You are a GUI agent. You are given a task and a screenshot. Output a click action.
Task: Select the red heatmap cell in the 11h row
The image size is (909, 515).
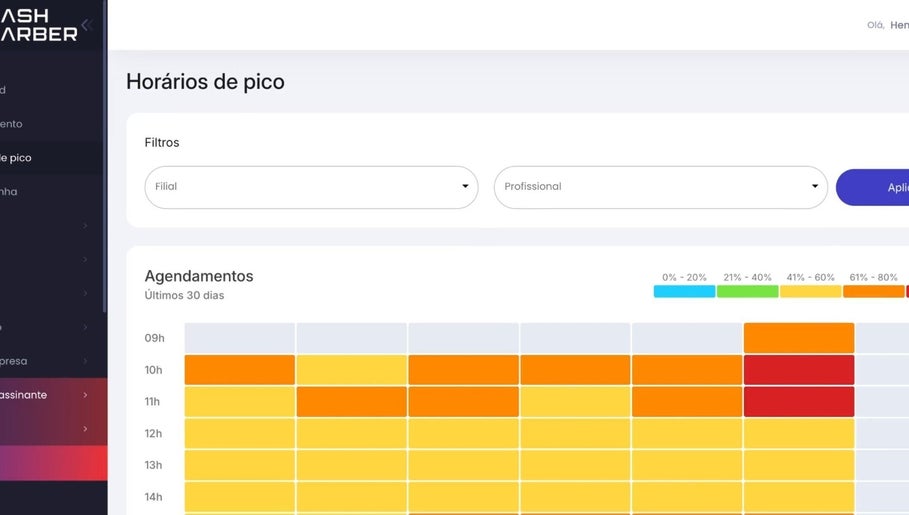pyautogui.click(x=799, y=402)
